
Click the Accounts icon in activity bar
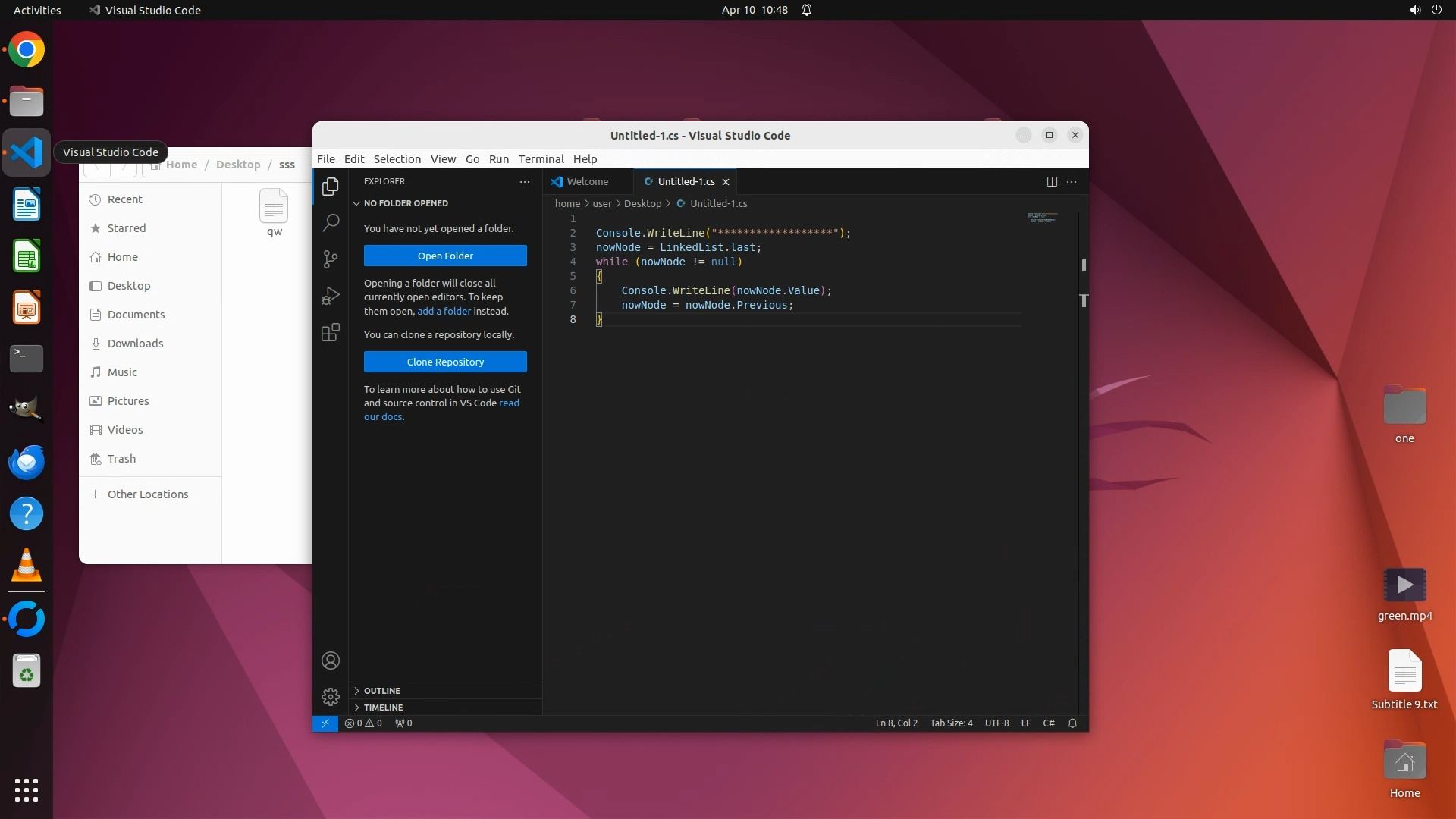[331, 661]
